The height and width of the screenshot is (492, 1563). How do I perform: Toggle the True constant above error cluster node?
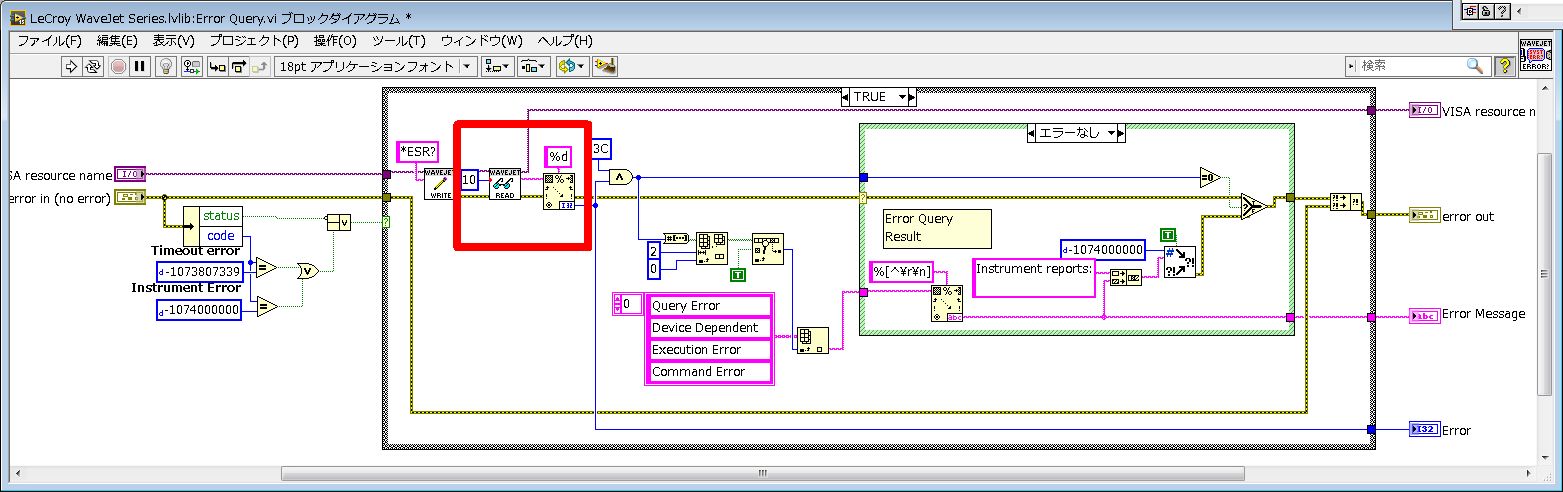(1167, 235)
